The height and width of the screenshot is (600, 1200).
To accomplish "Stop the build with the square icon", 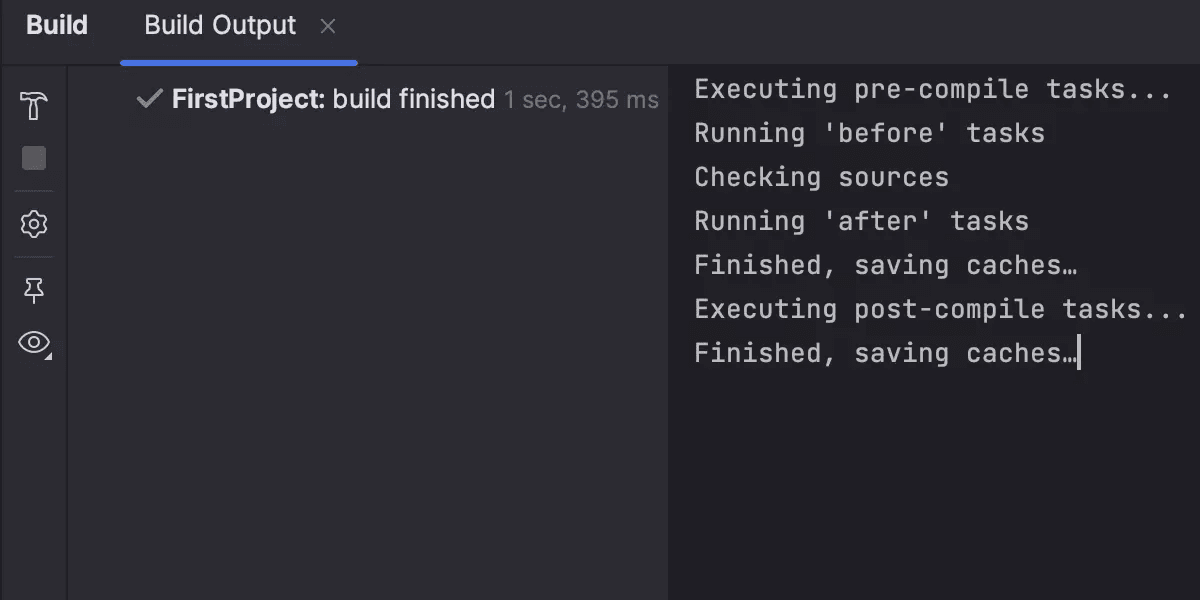I will [33, 158].
